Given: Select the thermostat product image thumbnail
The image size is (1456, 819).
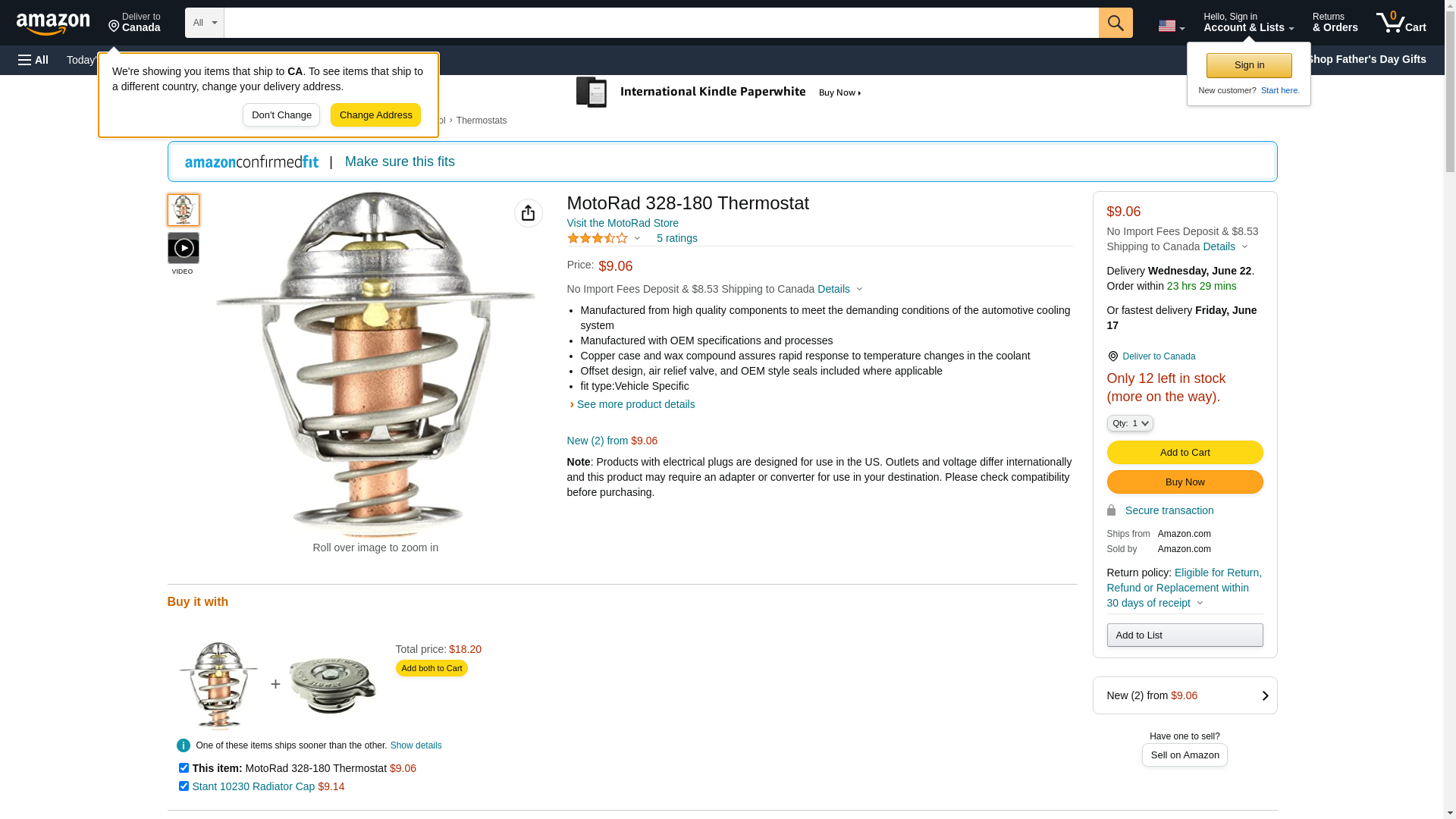Looking at the screenshot, I should tap(184, 210).
